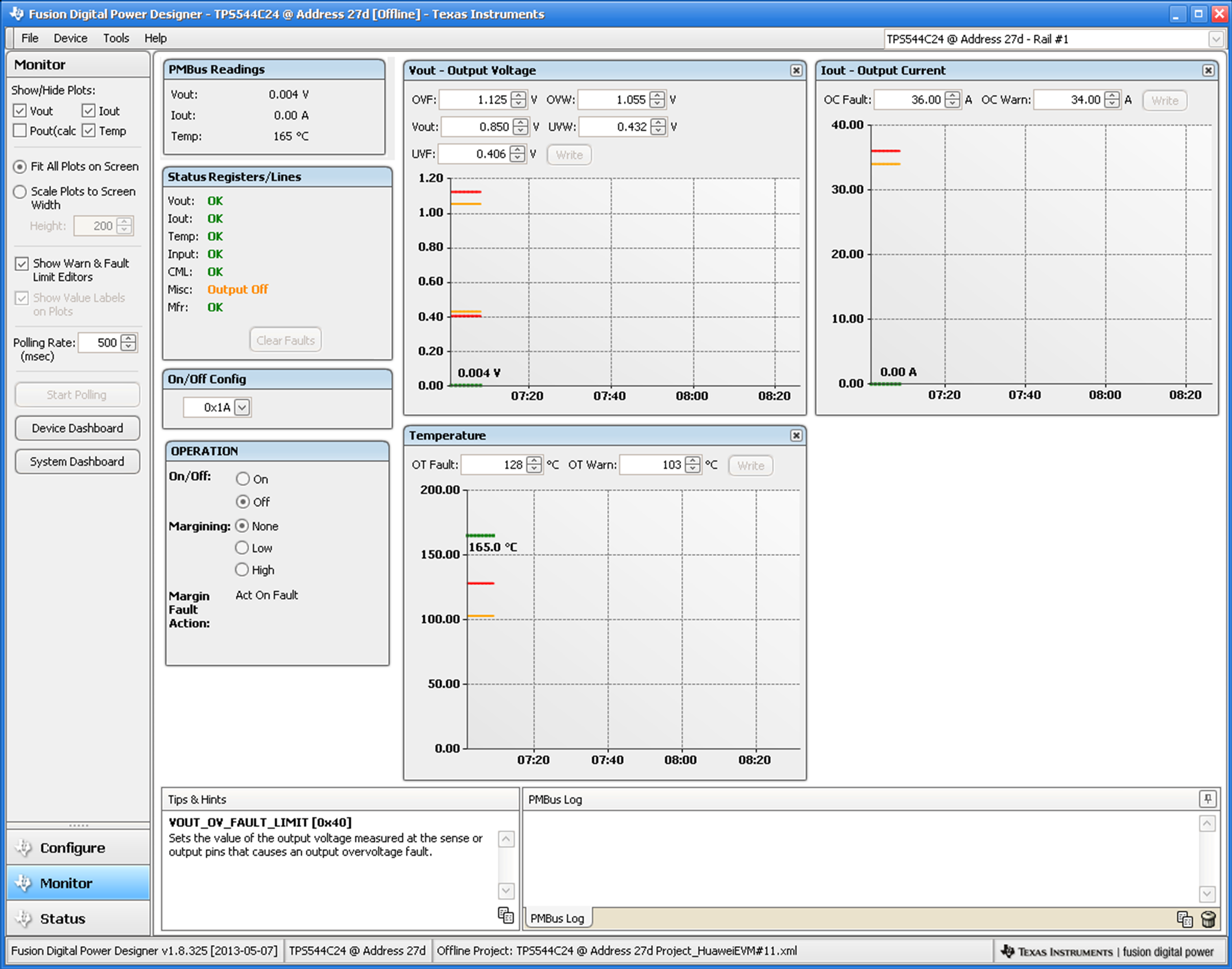Viewport: 1232px width, 969px height.
Task: Select the PMBus Log bottom tab
Action: (x=557, y=918)
